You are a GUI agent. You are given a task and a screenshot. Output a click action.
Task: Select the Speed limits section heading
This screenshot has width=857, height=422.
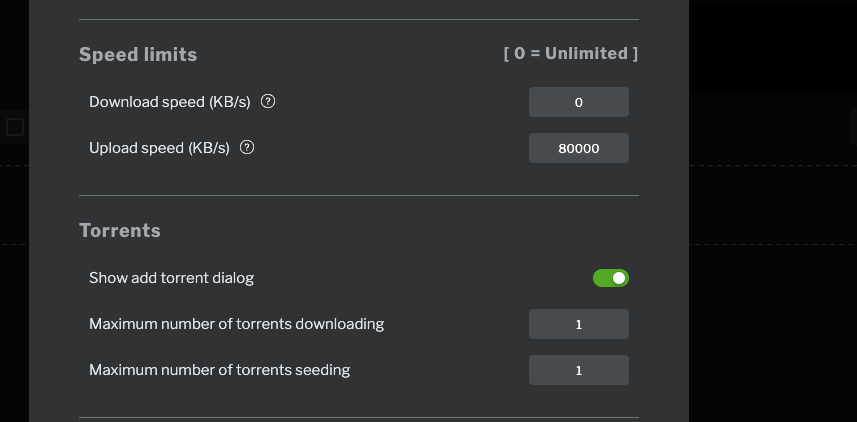click(x=138, y=55)
